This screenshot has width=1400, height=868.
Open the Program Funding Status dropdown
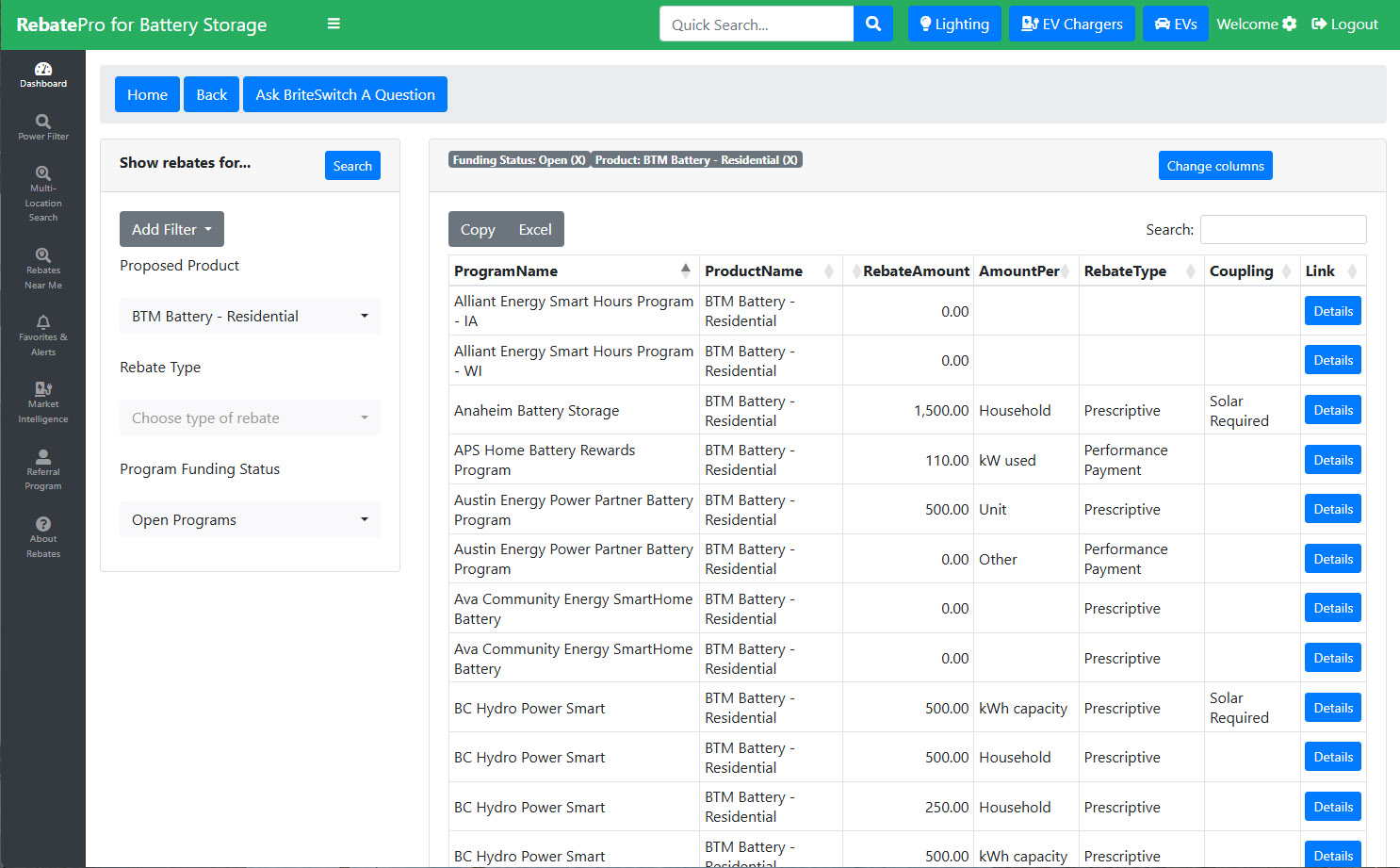(250, 519)
